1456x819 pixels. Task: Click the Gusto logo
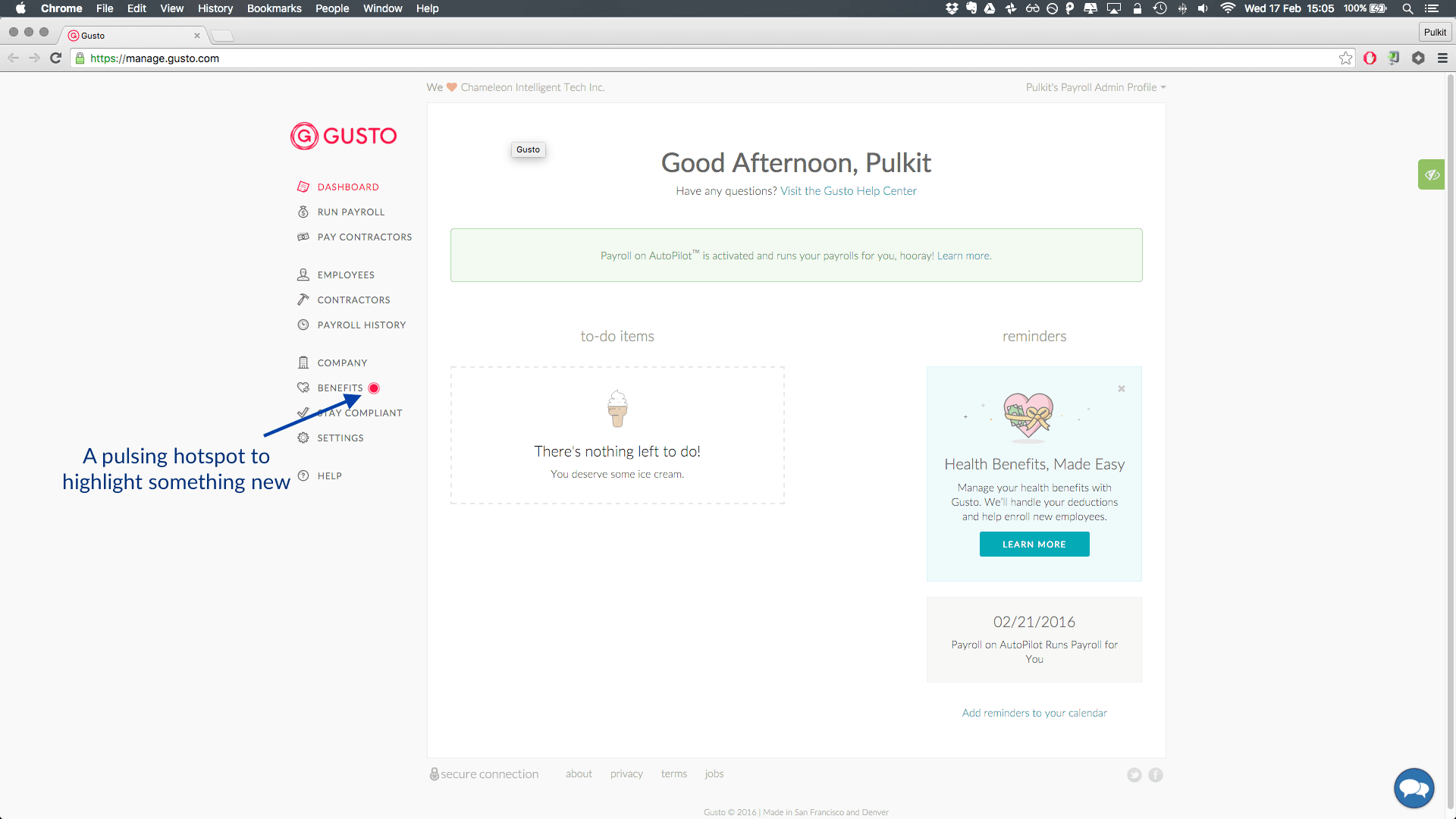(344, 136)
